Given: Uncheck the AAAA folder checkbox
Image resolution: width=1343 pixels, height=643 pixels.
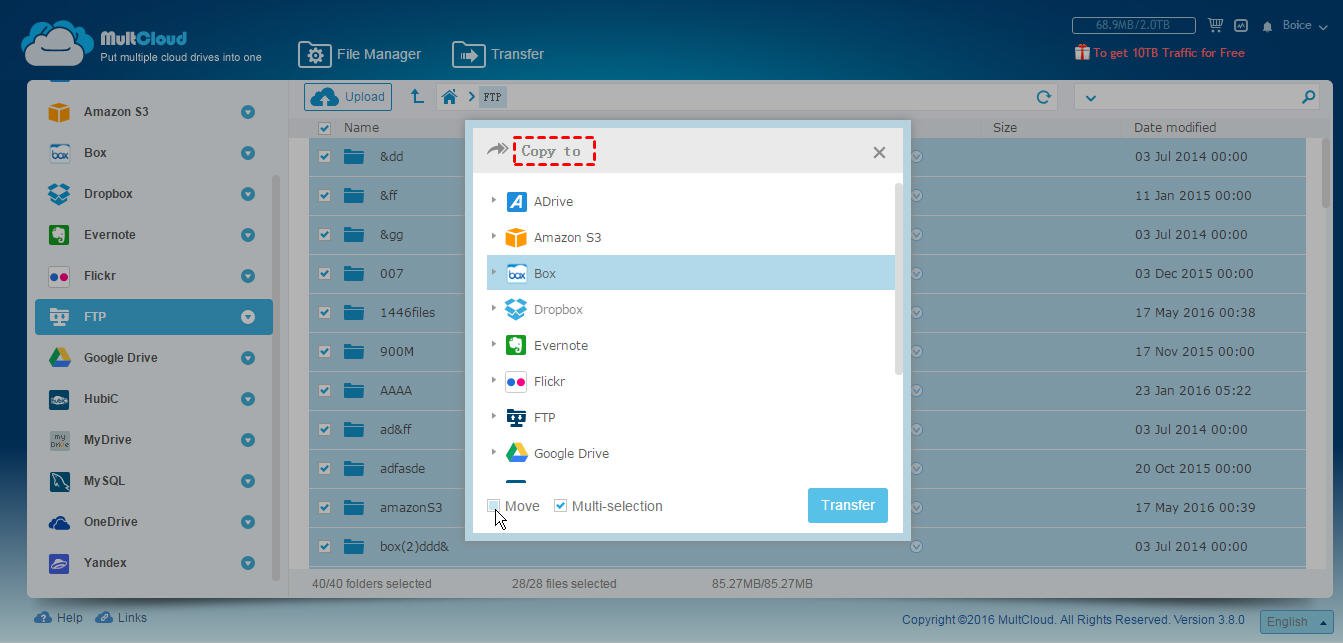Looking at the screenshot, I should (324, 390).
